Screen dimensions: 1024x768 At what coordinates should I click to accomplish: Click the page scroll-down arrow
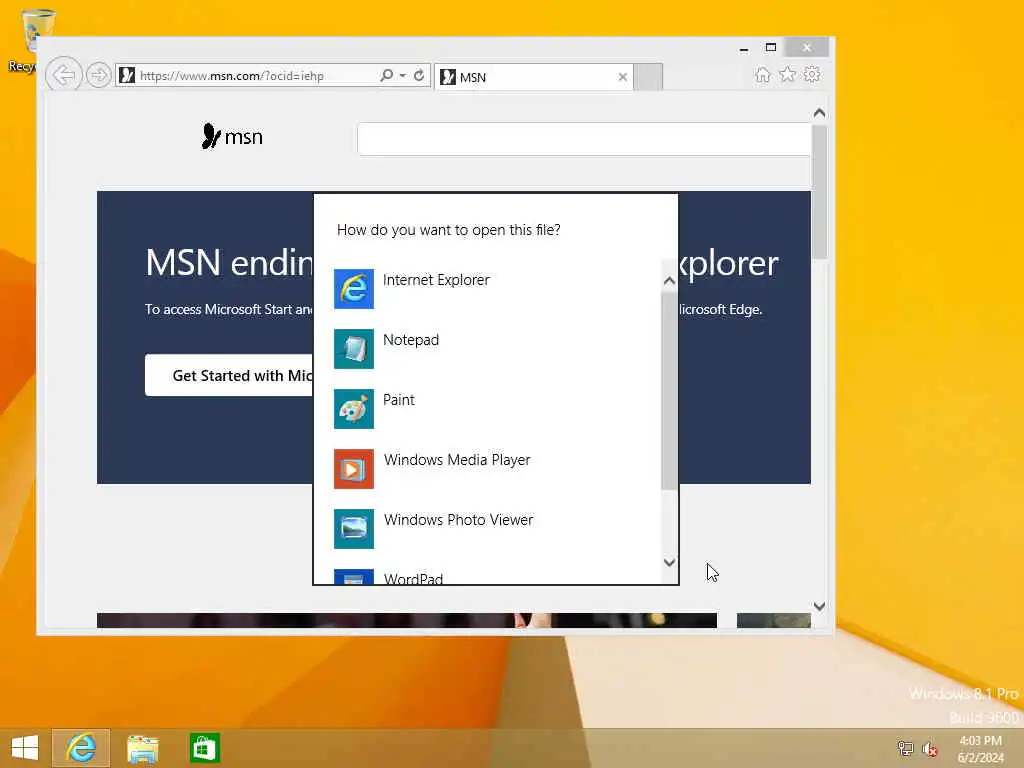coord(820,606)
